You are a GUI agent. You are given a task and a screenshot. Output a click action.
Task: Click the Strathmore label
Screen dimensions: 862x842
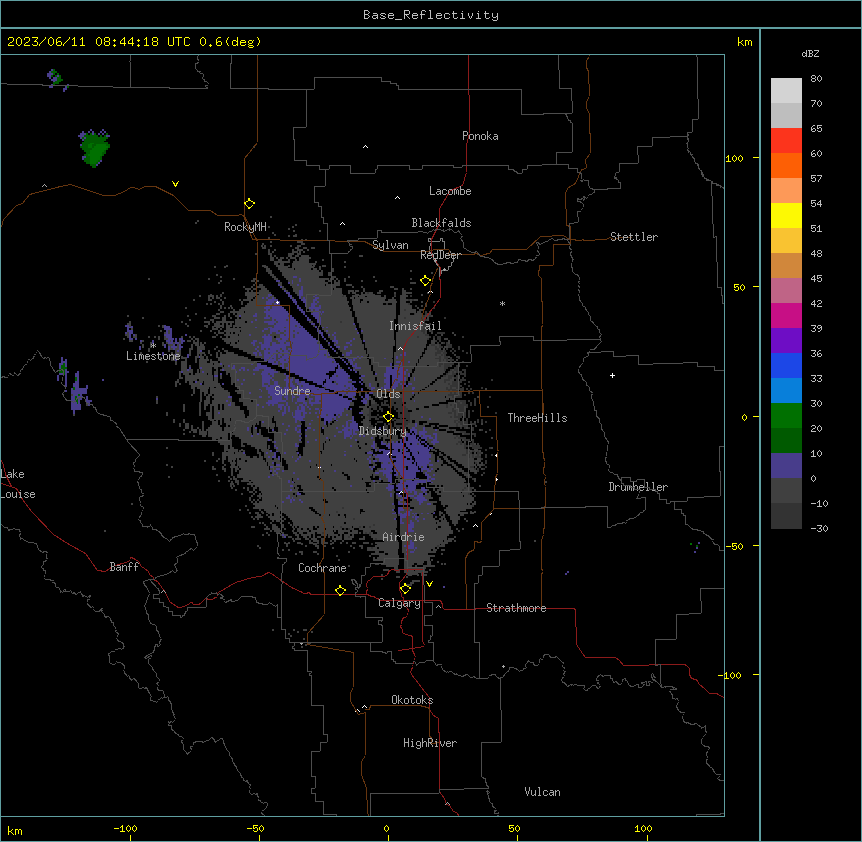[x=516, y=608]
